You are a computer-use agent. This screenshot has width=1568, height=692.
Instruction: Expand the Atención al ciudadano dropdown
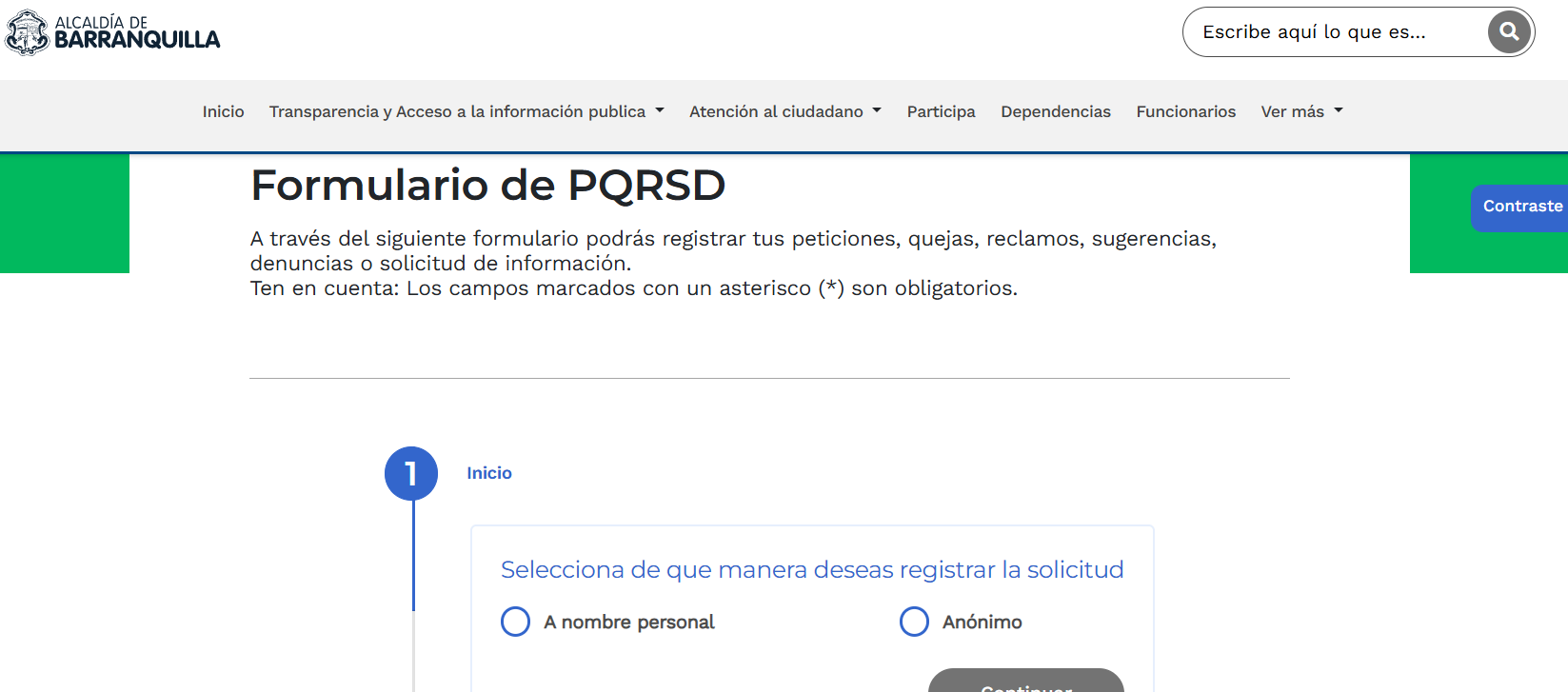tap(785, 111)
